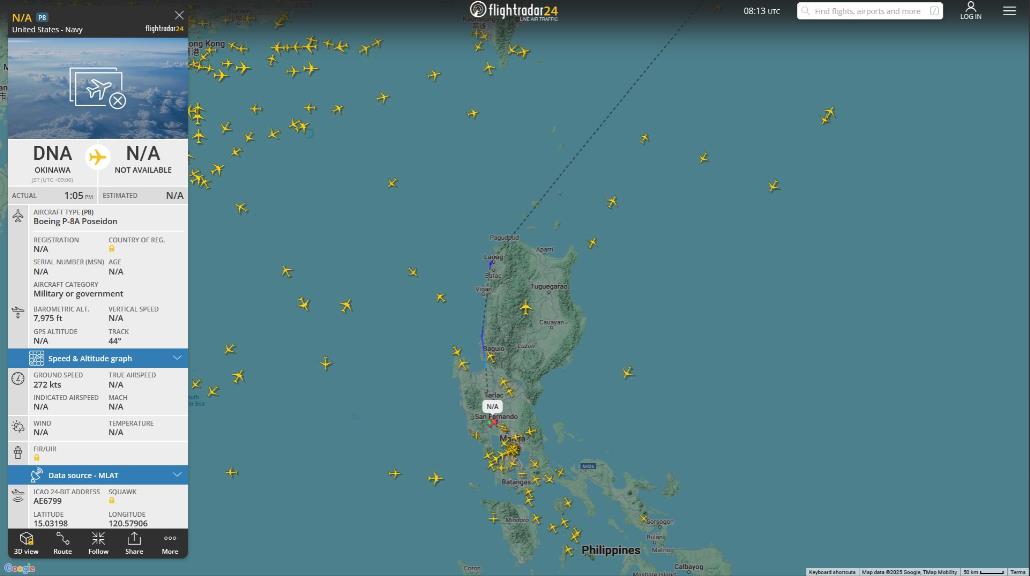Click the lock icon under FIR/UIR
Image resolution: width=1030 pixels, height=576 pixels.
(x=37, y=457)
